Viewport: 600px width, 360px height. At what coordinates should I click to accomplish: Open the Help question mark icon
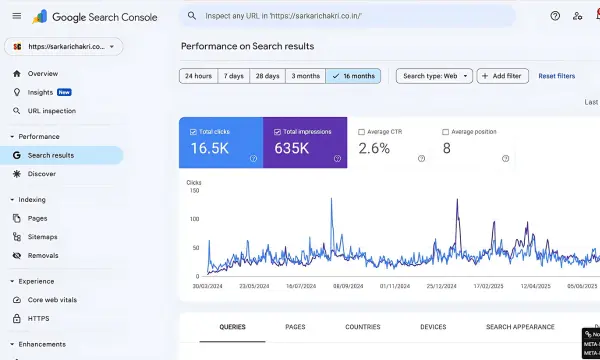click(x=555, y=16)
